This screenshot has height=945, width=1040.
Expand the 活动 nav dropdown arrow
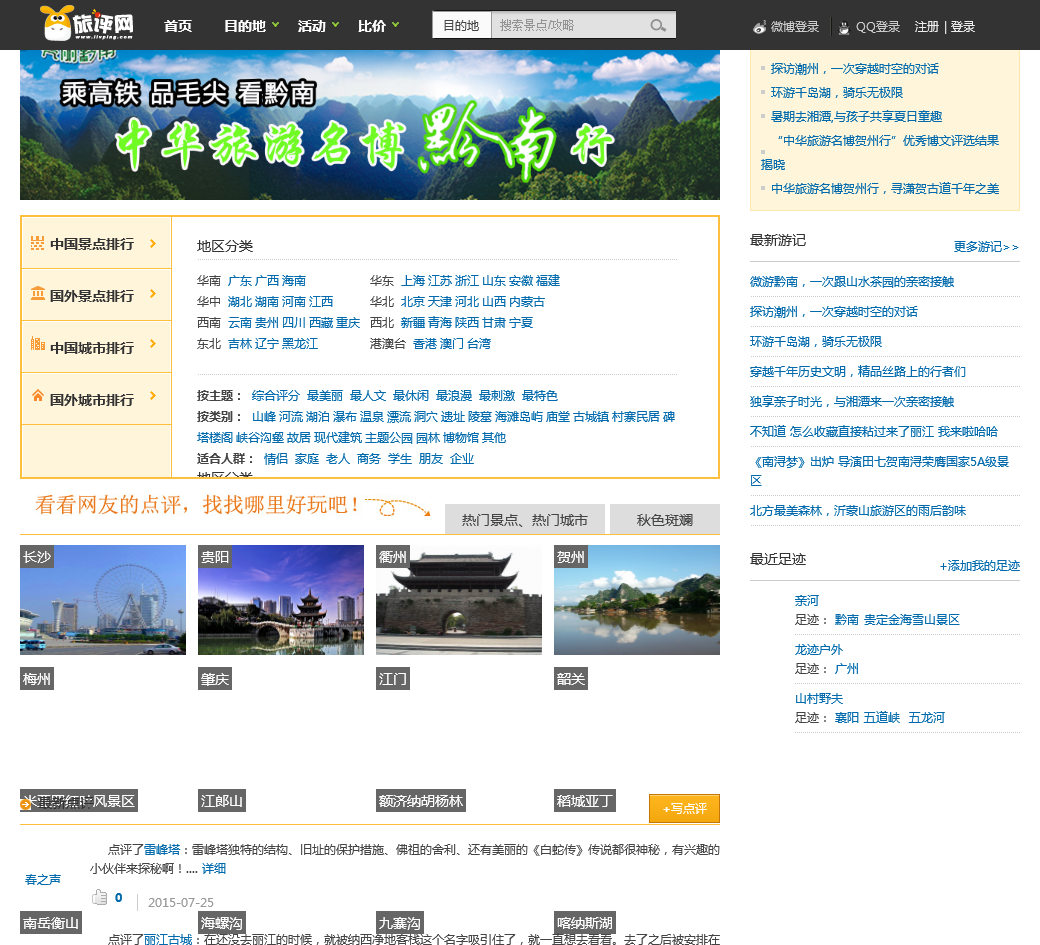coord(336,25)
